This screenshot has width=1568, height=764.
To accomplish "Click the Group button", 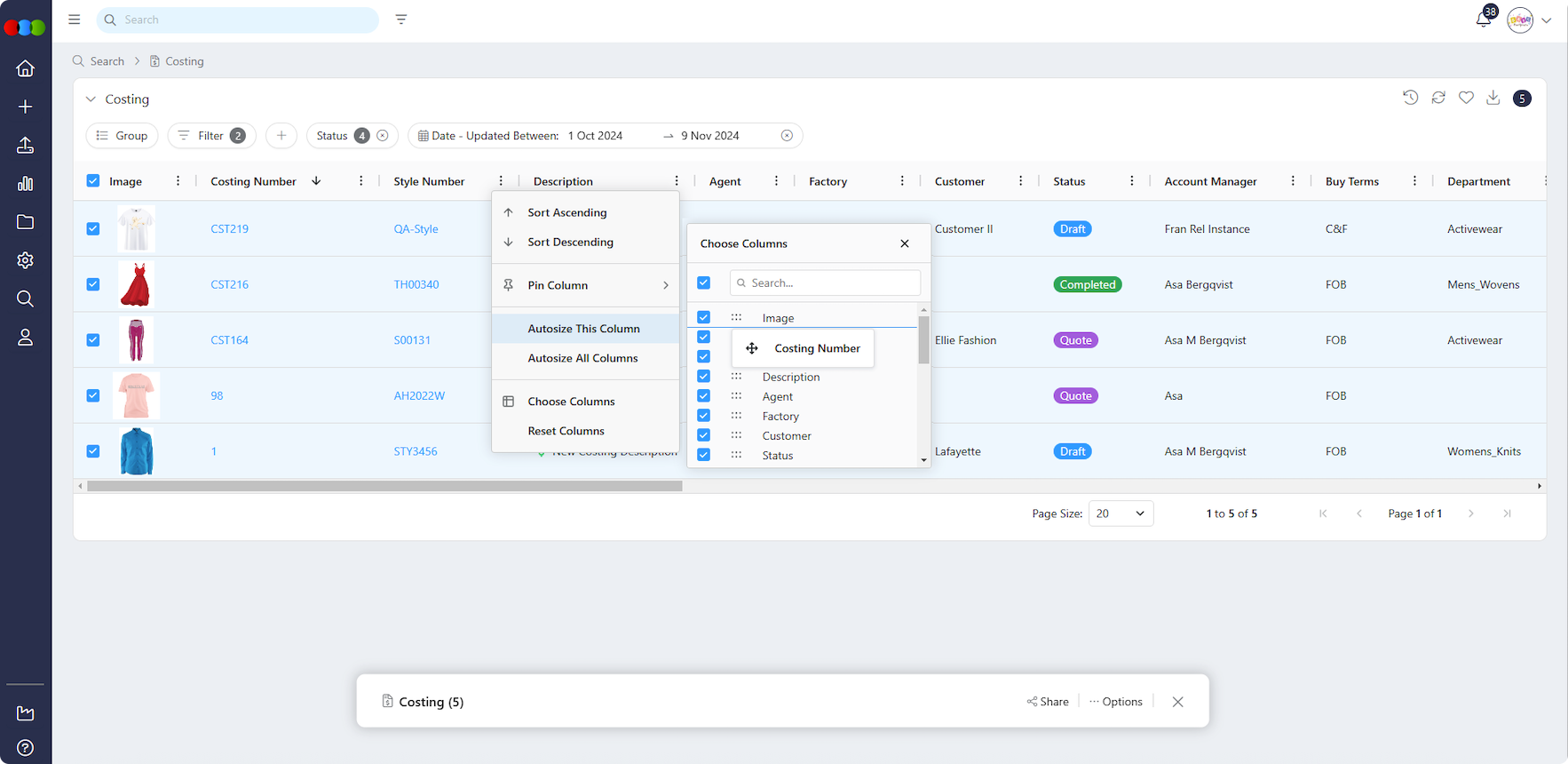I will click(x=123, y=136).
